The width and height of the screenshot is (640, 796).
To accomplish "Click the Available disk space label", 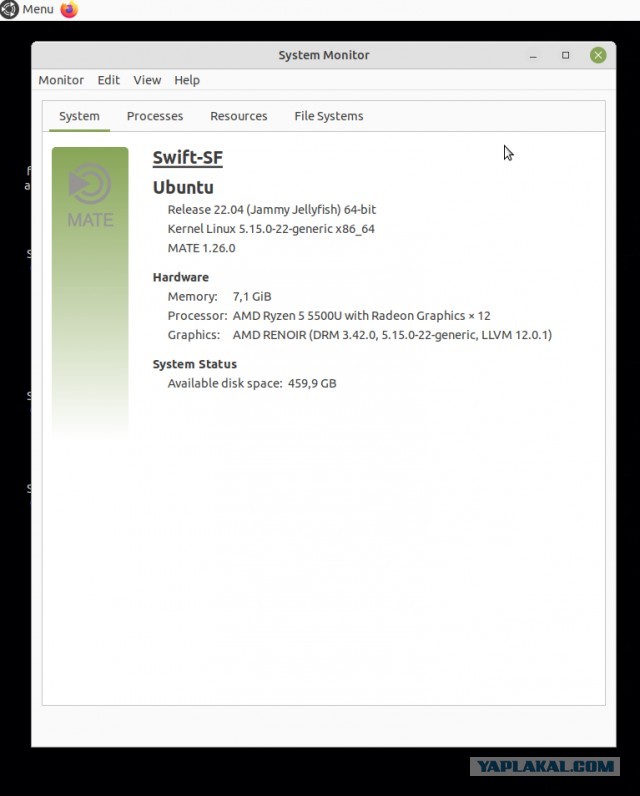I will click(225, 383).
